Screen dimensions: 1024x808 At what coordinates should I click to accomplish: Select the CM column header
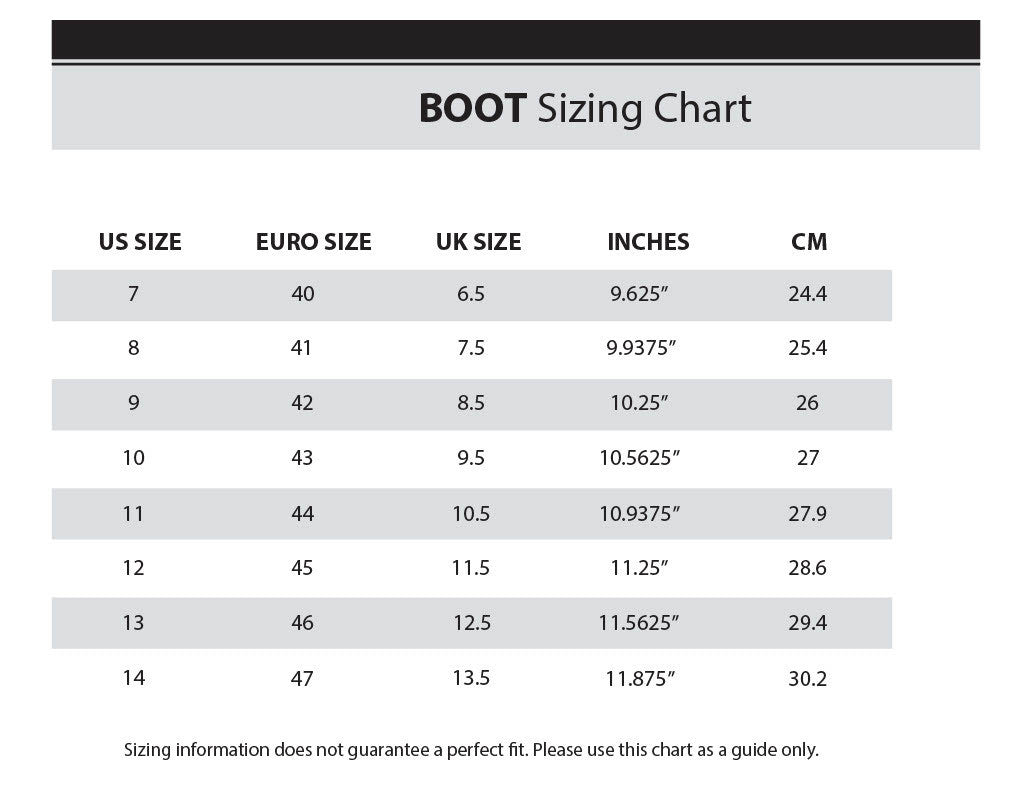pos(809,242)
